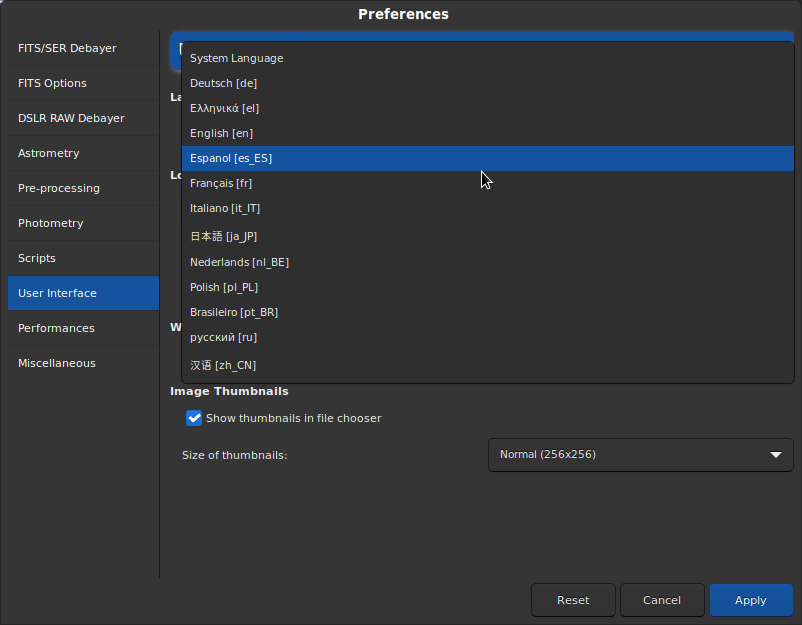Go to Performances settings tab
The height and width of the screenshot is (625, 802).
(56, 328)
